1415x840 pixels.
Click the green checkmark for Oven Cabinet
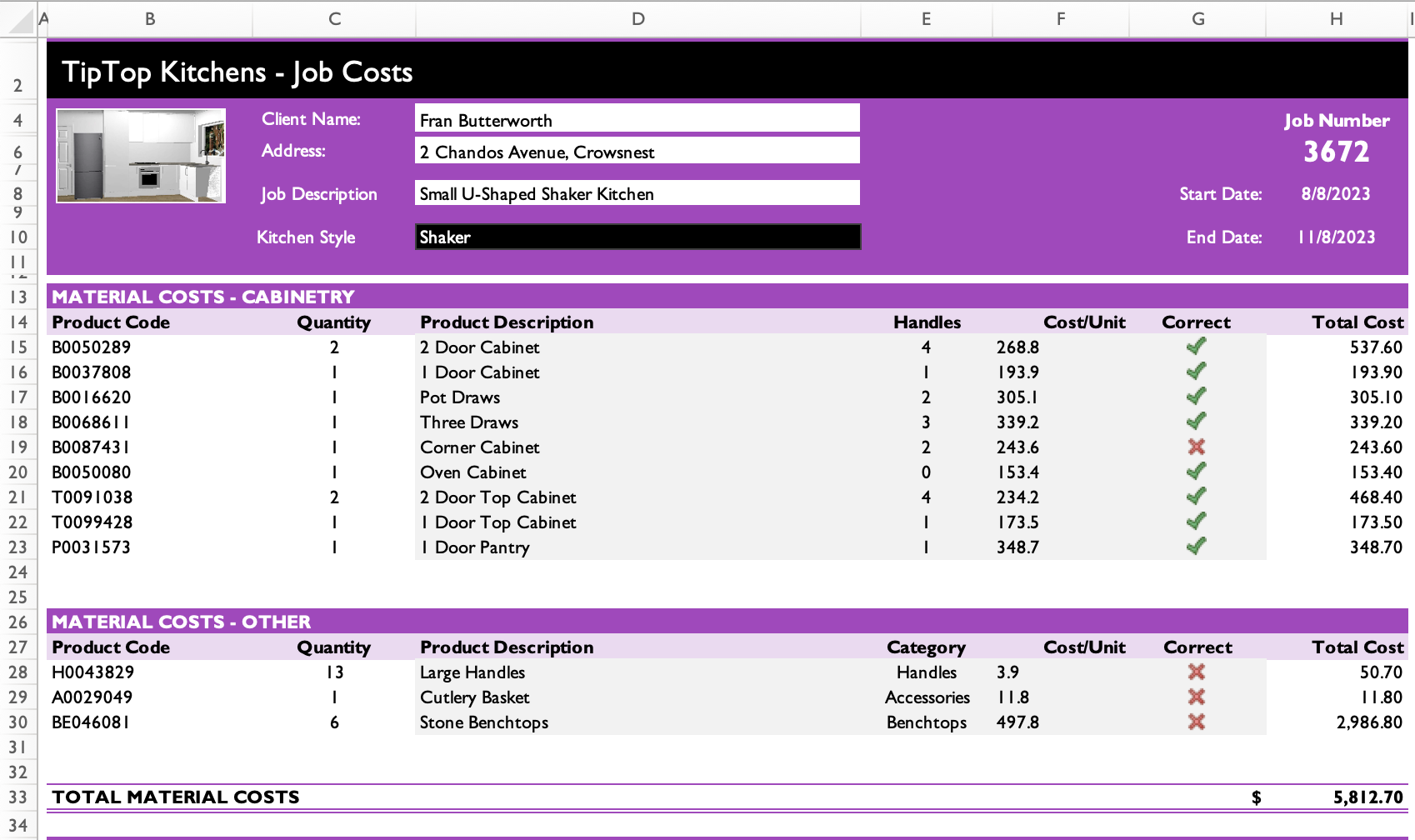coord(1197,471)
